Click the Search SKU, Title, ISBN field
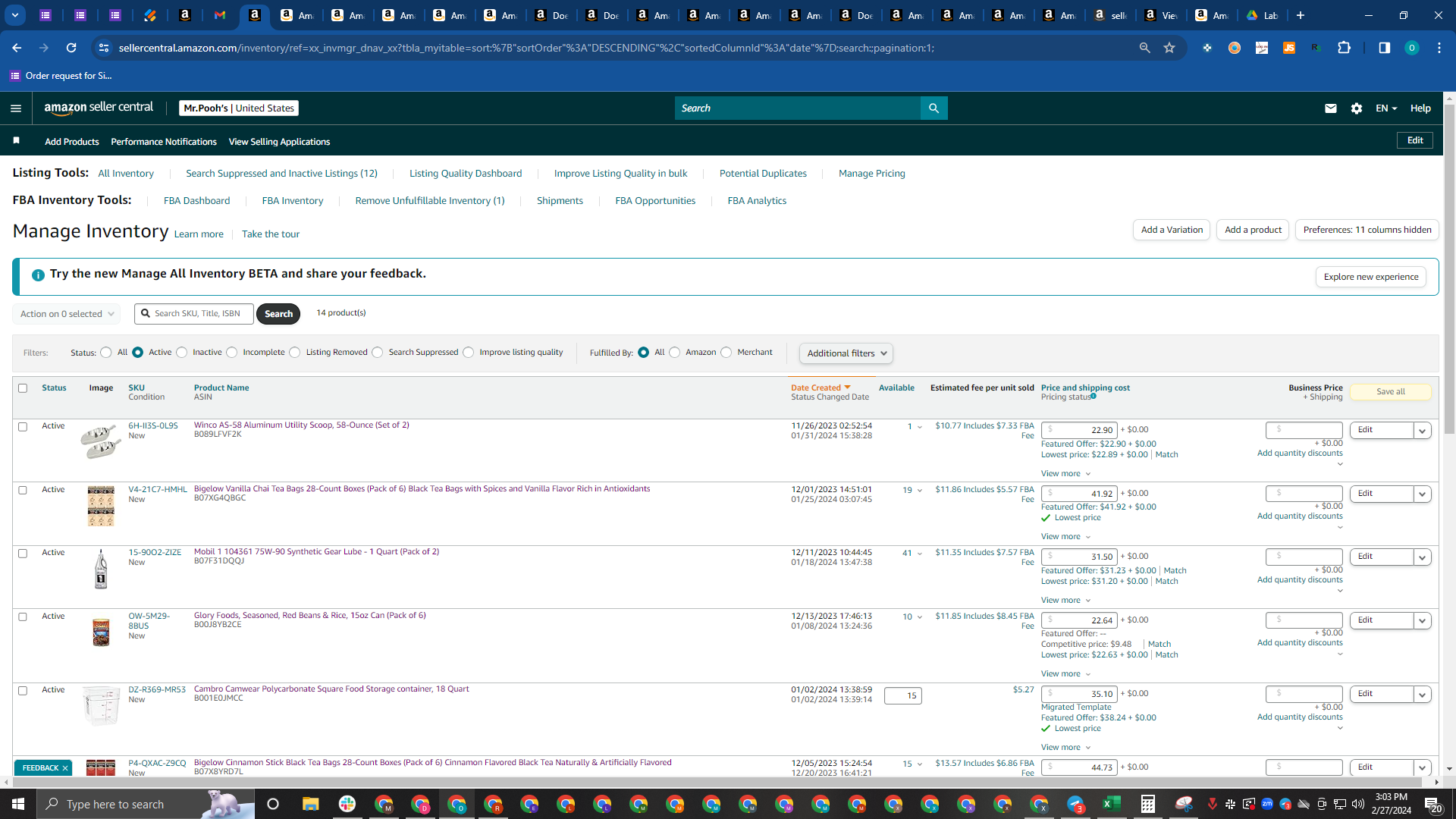The height and width of the screenshot is (819, 1456). point(194,314)
